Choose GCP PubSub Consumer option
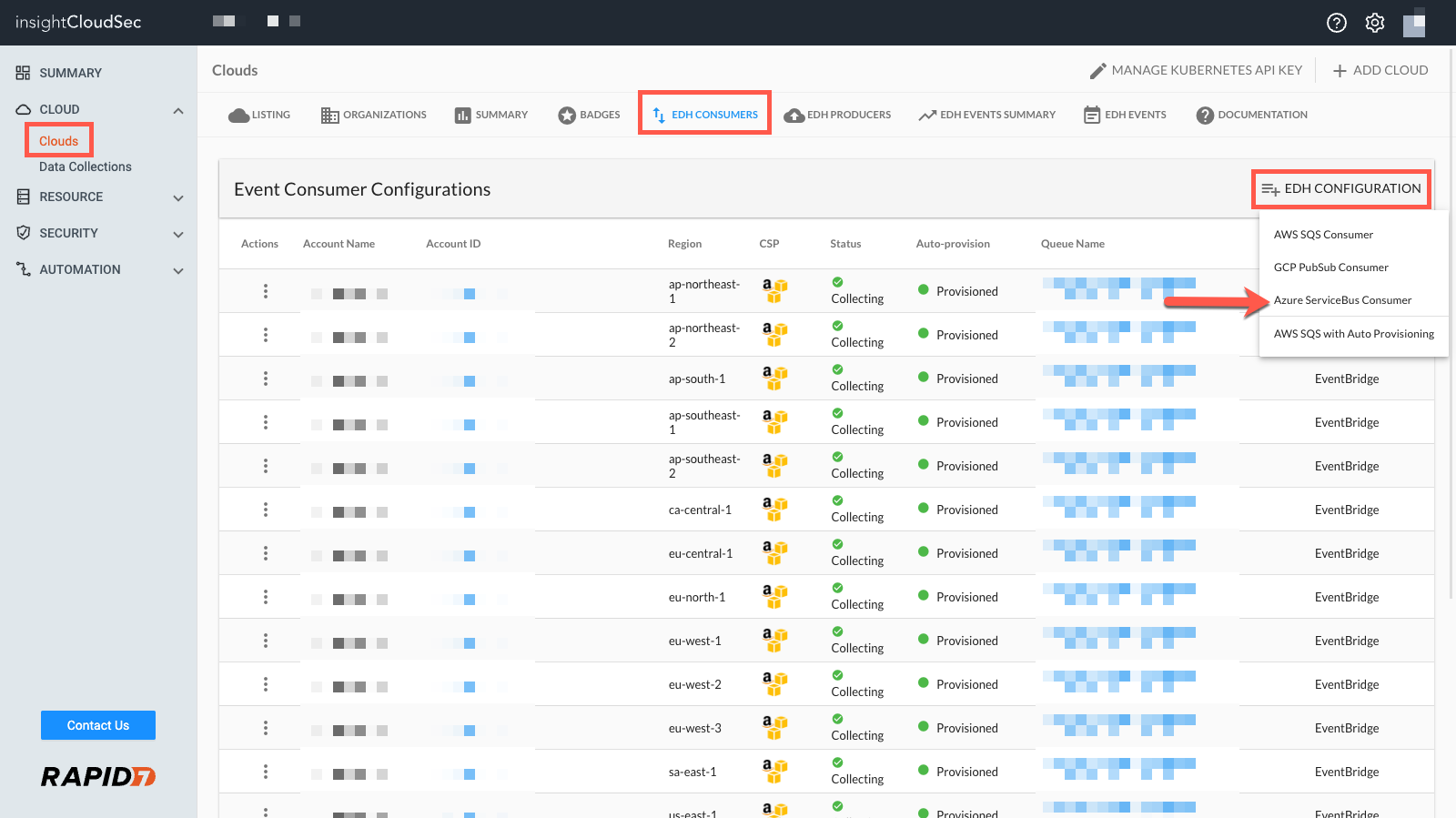This screenshot has height=818, width=1456. (x=1331, y=268)
